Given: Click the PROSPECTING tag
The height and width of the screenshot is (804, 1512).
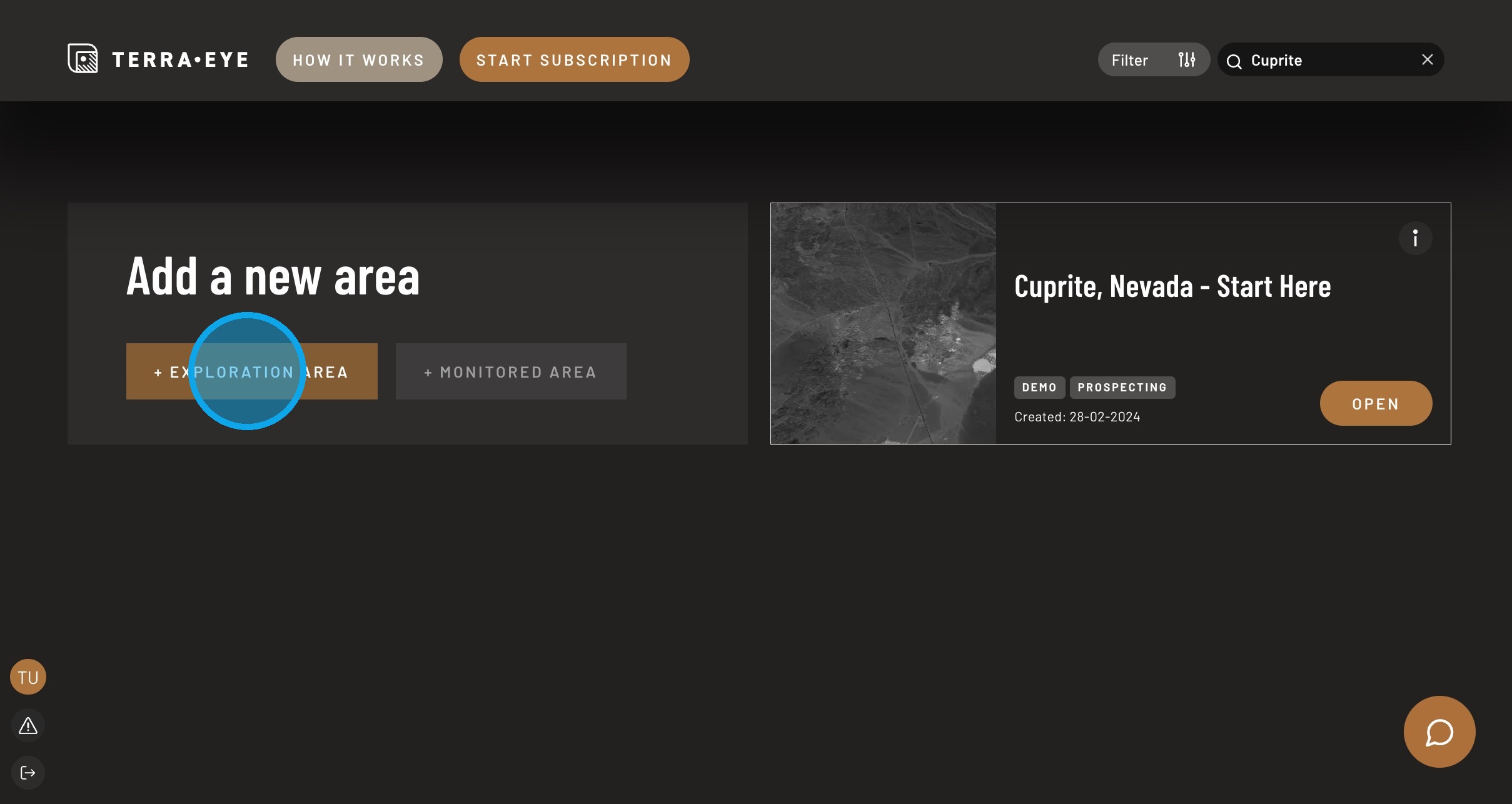Looking at the screenshot, I should [x=1122, y=388].
